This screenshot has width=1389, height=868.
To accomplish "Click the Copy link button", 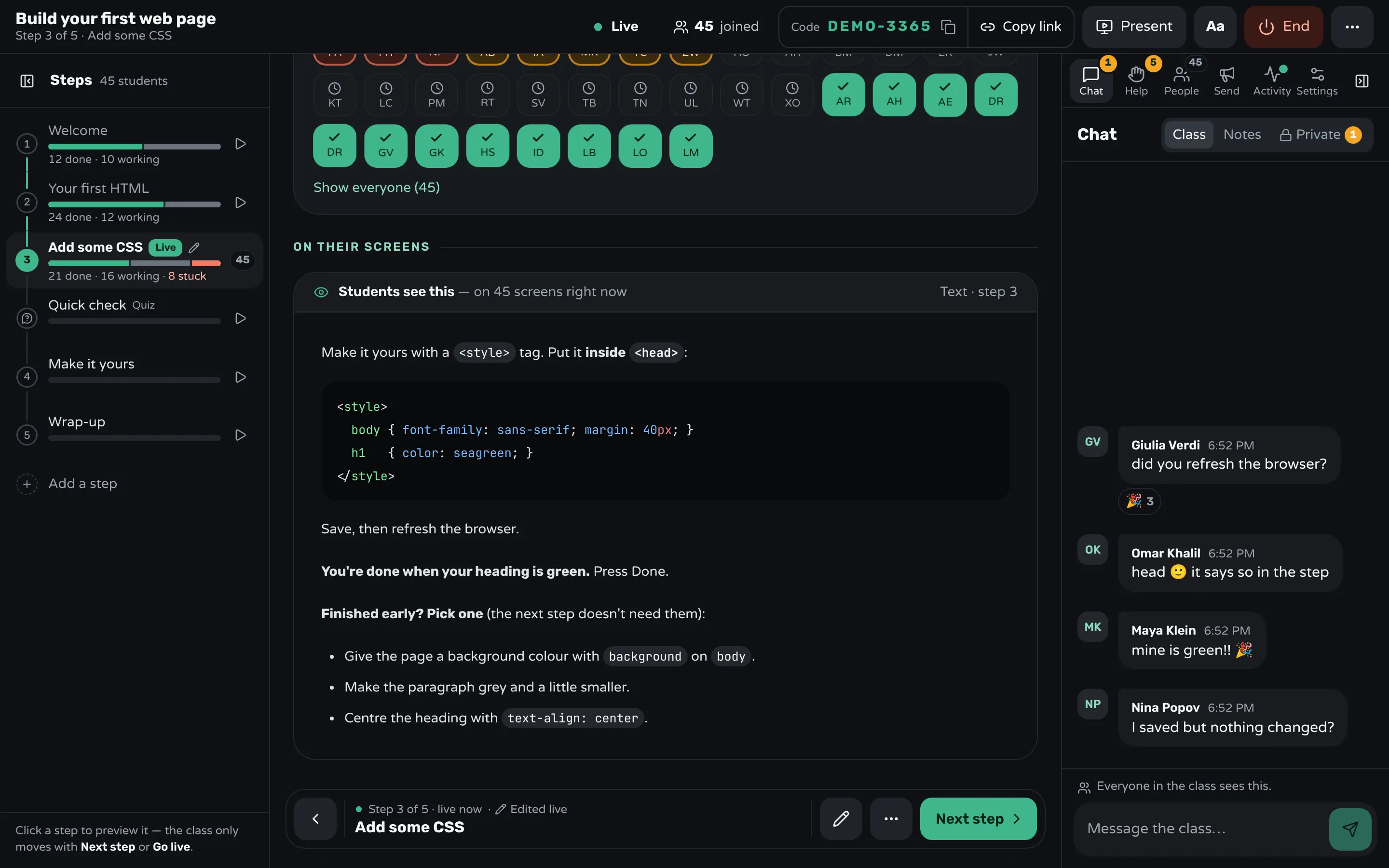I will tap(1021, 27).
